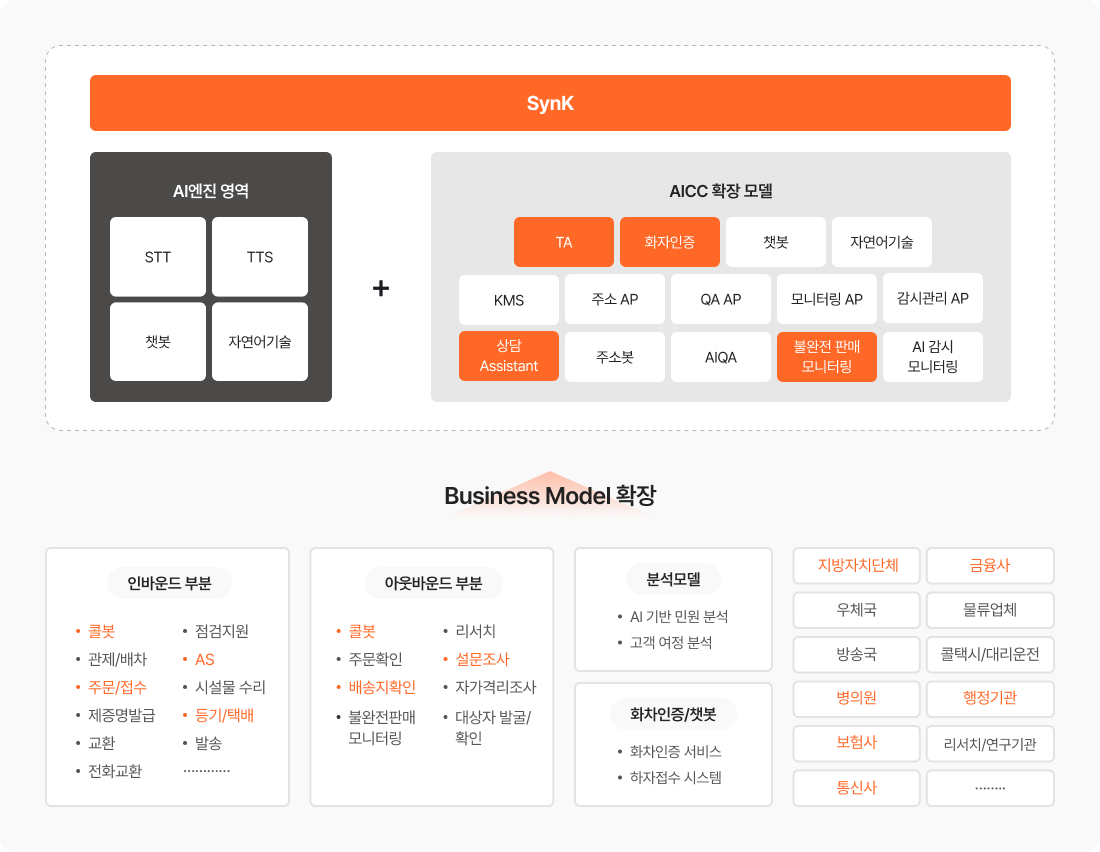Viewport: 1100px width, 852px height.
Task: Click the AICC 확장 모델 heading
Action: [x=720, y=191]
